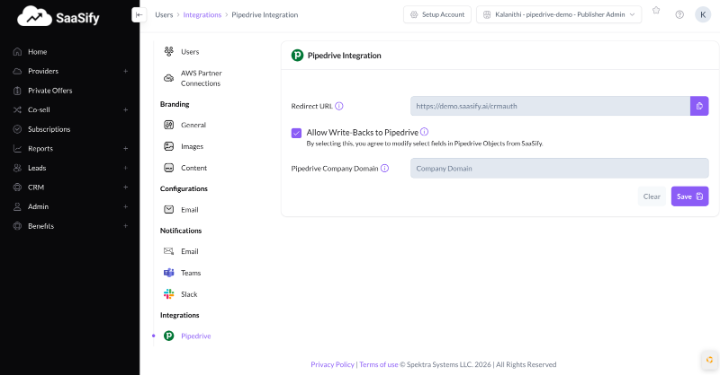Open Users in settings sidebar
720x375 pixels.
pos(190,52)
